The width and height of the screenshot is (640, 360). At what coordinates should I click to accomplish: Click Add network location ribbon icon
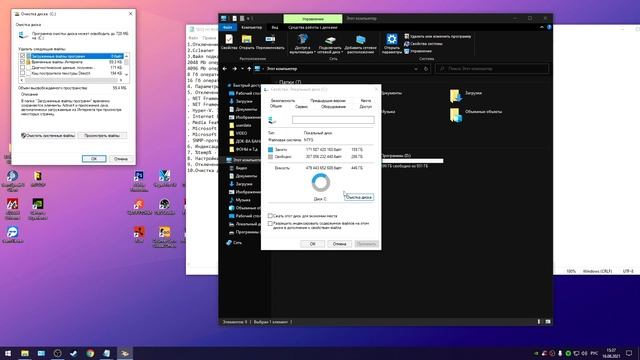coord(360,40)
